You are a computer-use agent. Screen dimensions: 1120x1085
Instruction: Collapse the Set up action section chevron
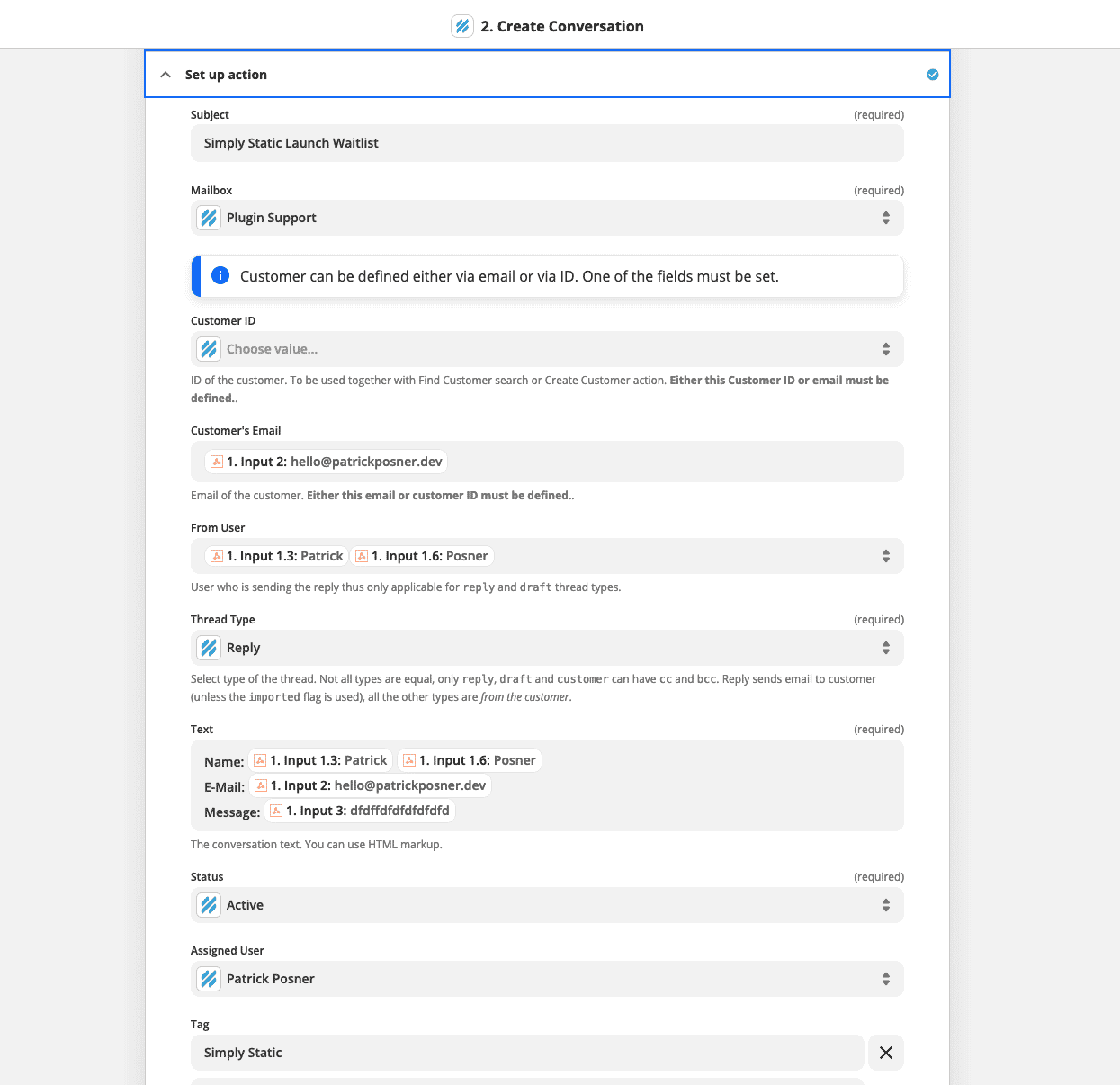tap(166, 75)
